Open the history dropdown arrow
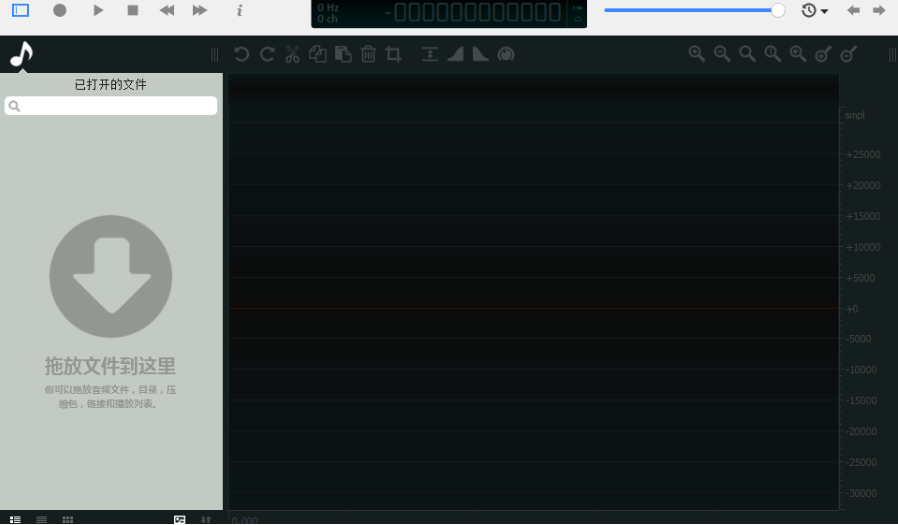The width and height of the screenshot is (898, 525). (x=824, y=11)
